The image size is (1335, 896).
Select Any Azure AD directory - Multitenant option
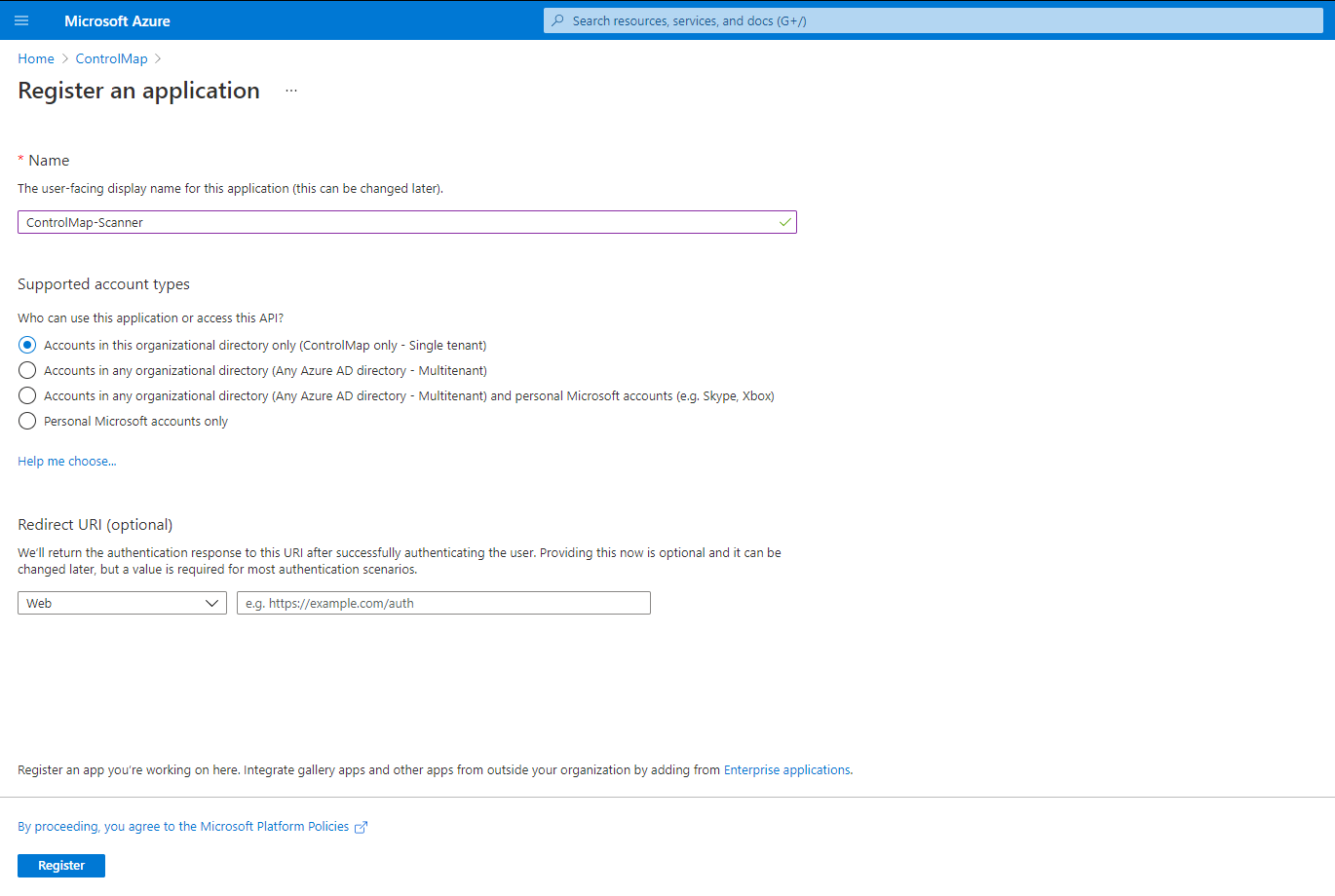pyautogui.click(x=27, y=370)
